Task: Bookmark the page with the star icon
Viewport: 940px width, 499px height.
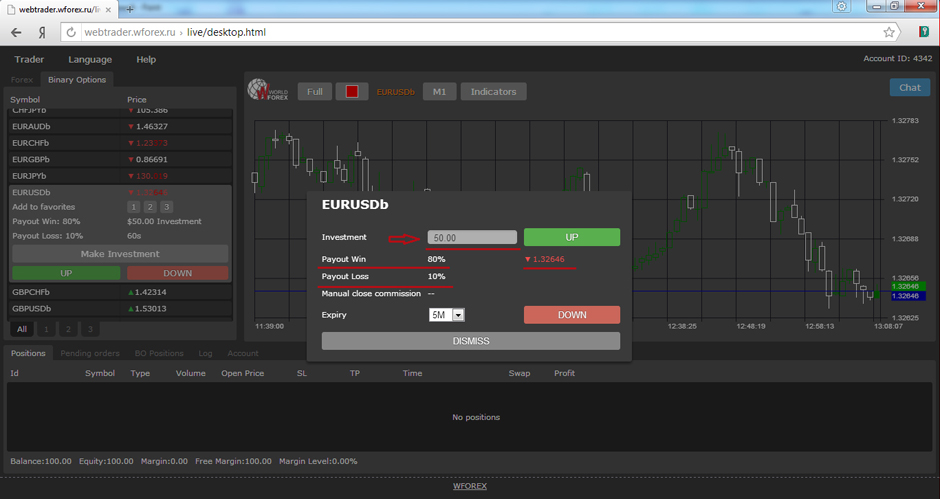Action: (x=889, y=32)
